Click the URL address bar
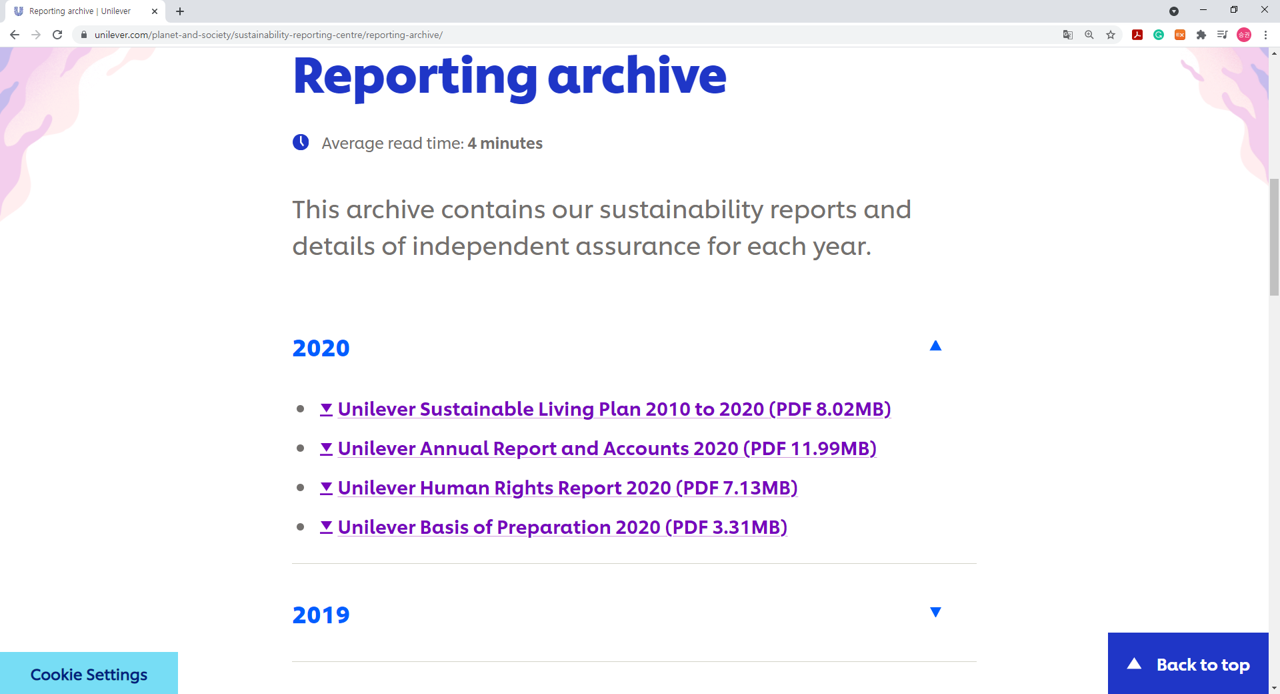1280x694 pixels. point(570,35)
